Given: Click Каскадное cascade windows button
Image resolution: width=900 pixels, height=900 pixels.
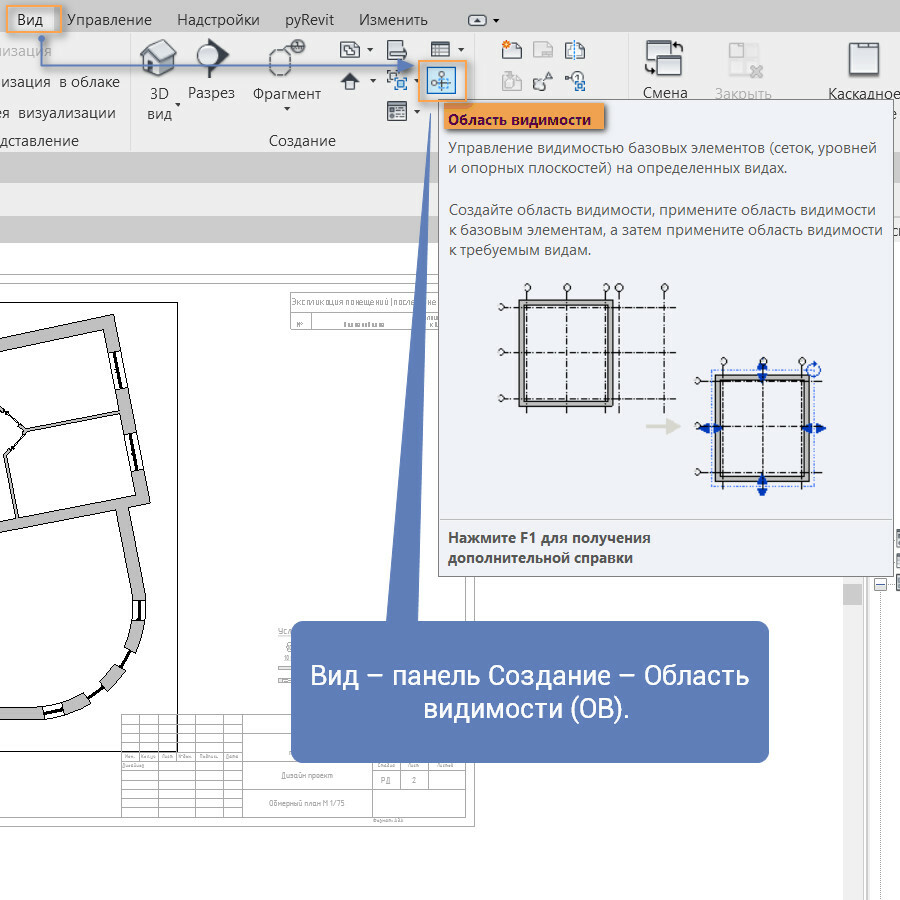Looking at the screenshot, I should 862,60.
